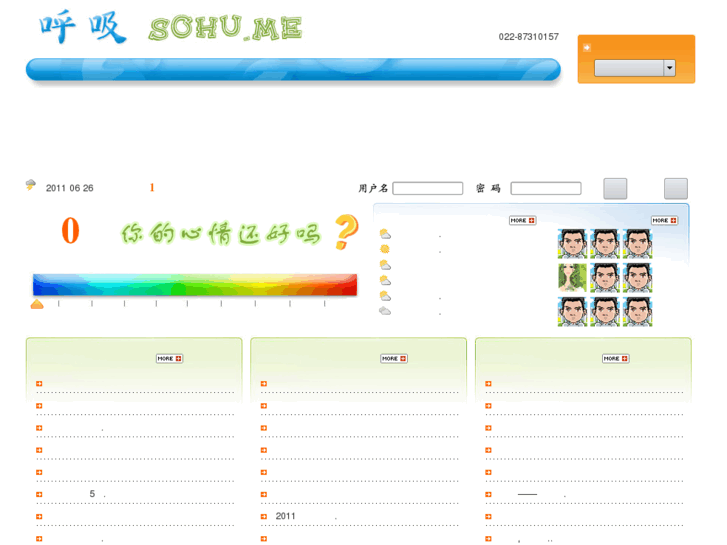
Task: Click the bright sun icon in the weather list
Action: pos(385,249)
